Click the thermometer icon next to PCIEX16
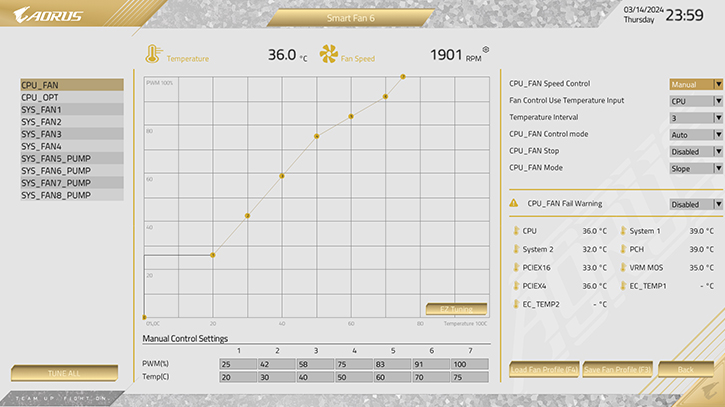The image size is (725, 407). pos(516,267)
